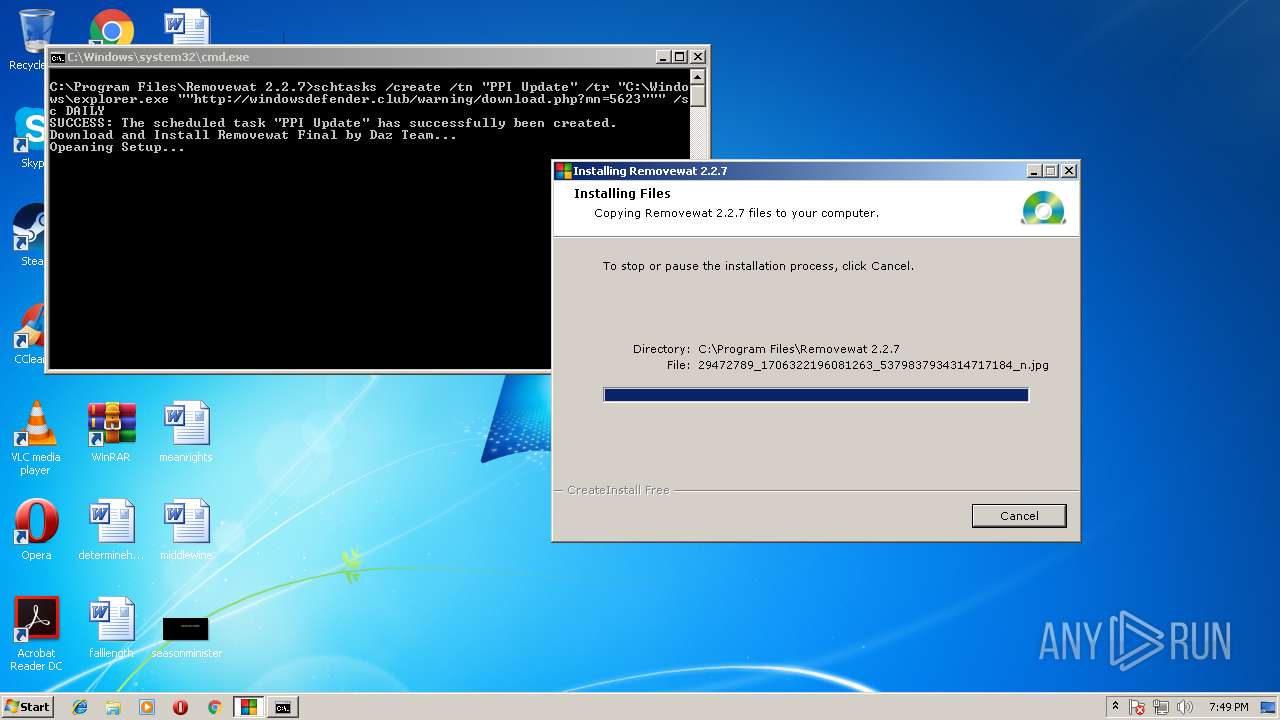
Task: Open cmd.exe system menu icon
Action: coord(58,57)
